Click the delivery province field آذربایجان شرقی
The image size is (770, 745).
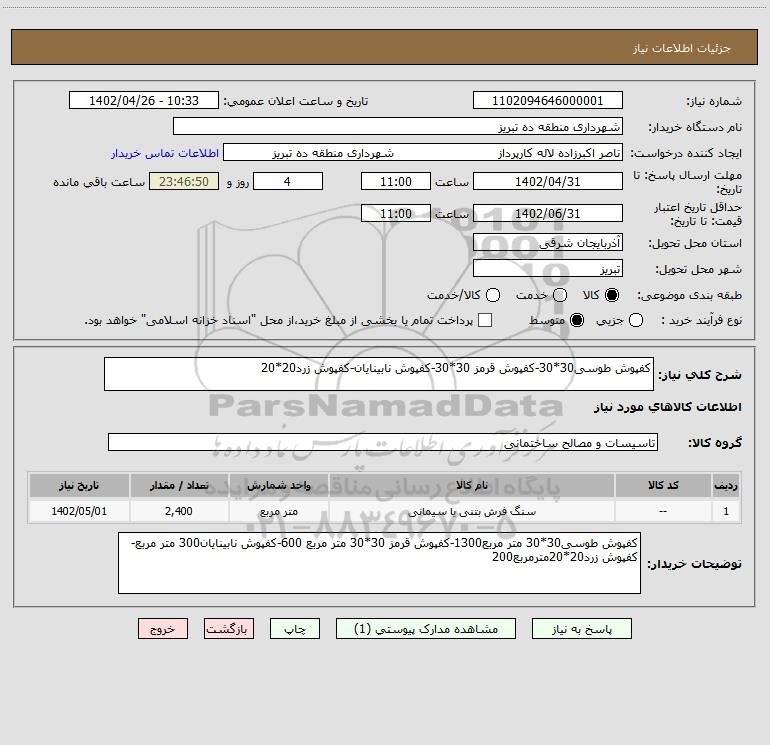(548, 242)
